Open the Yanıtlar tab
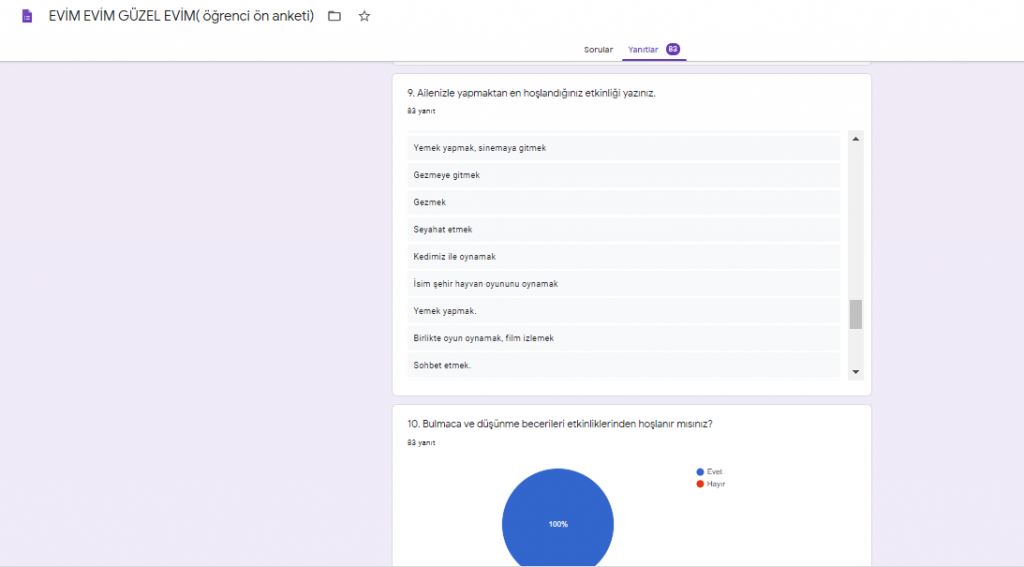The width and height of the screenshot is (1024, 567). click(x=641, y=50)
